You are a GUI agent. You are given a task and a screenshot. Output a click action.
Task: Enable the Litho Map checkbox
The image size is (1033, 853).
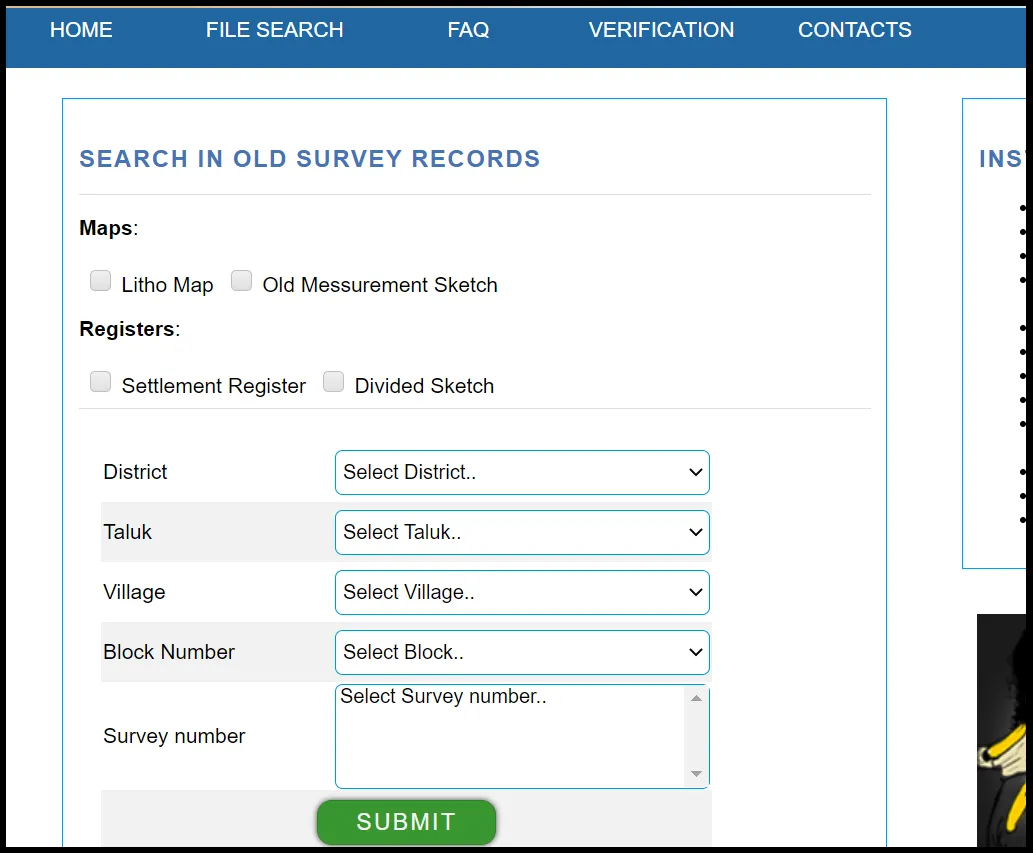[x=100, y=281]
